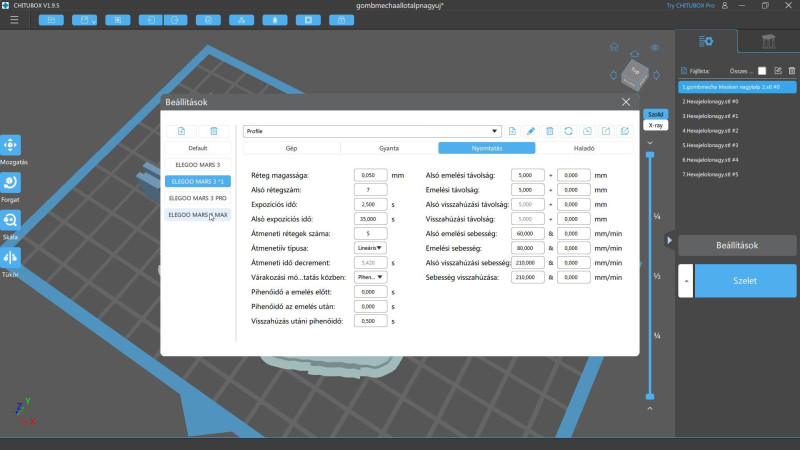Image resolution: width=800 pixels, height=450 pixels.
Task: Select the ELEGOO MARS 3 printer
Action: (197, 165)
